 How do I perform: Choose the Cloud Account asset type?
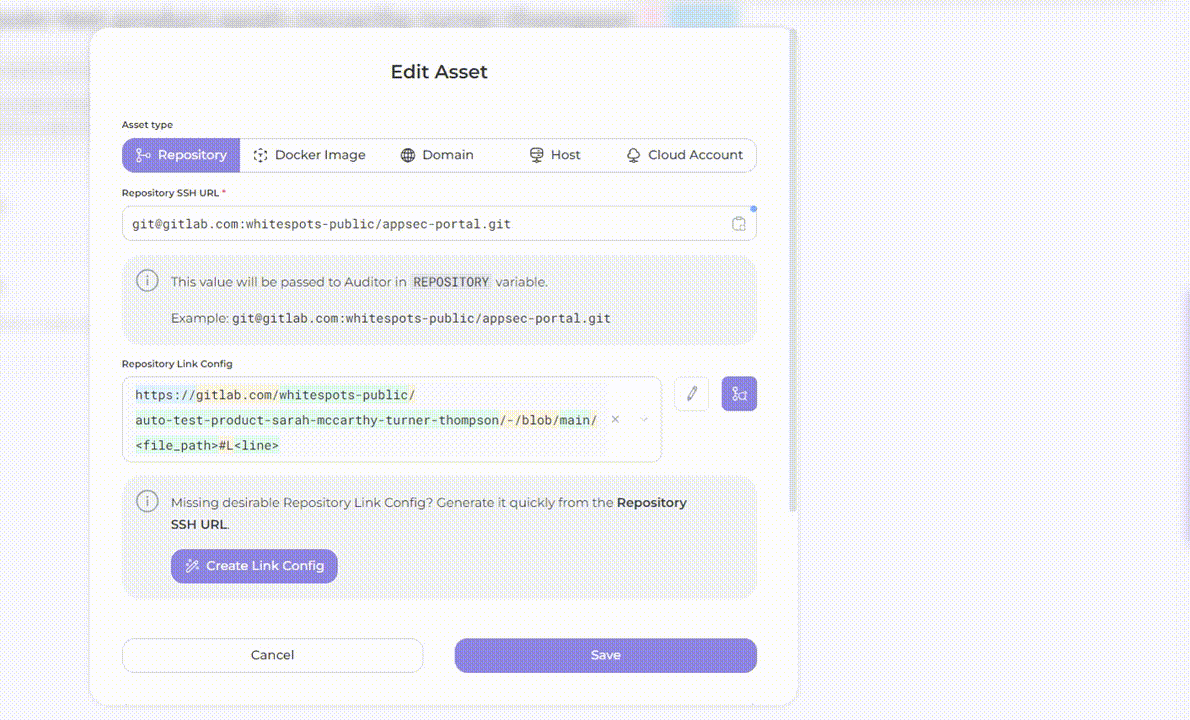[685, 155]
